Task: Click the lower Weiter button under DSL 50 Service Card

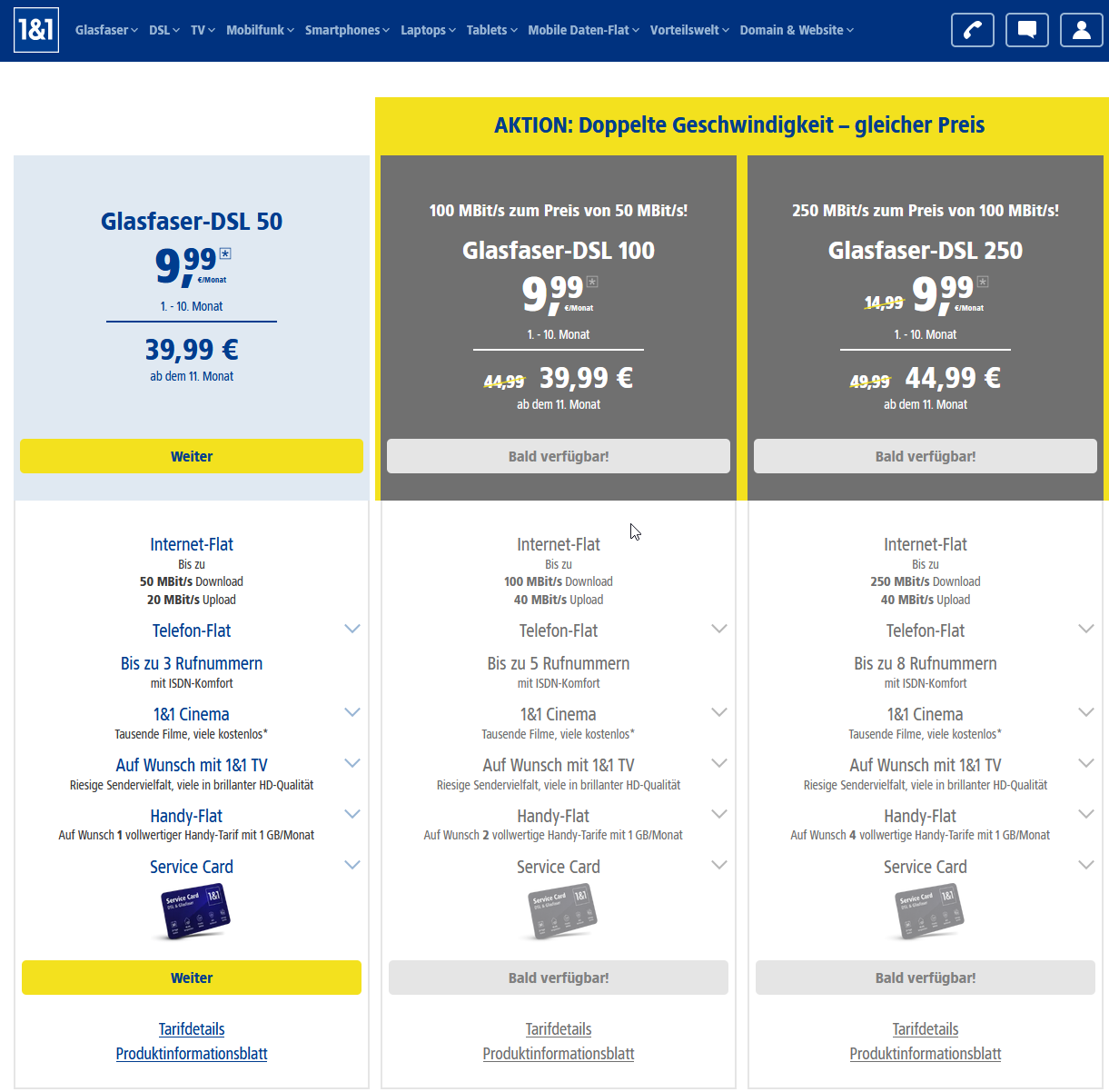Action: [x=192, y=978]
